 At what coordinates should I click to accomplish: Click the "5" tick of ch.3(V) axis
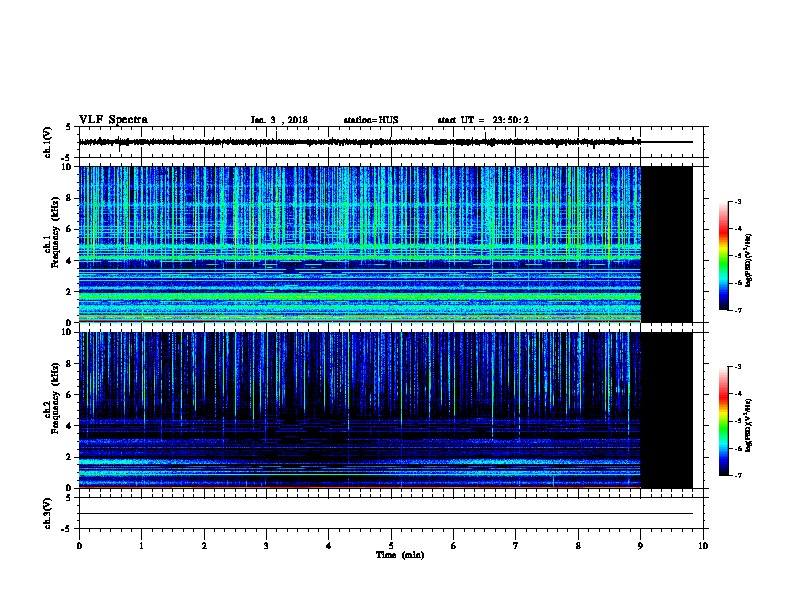(69, 498)
